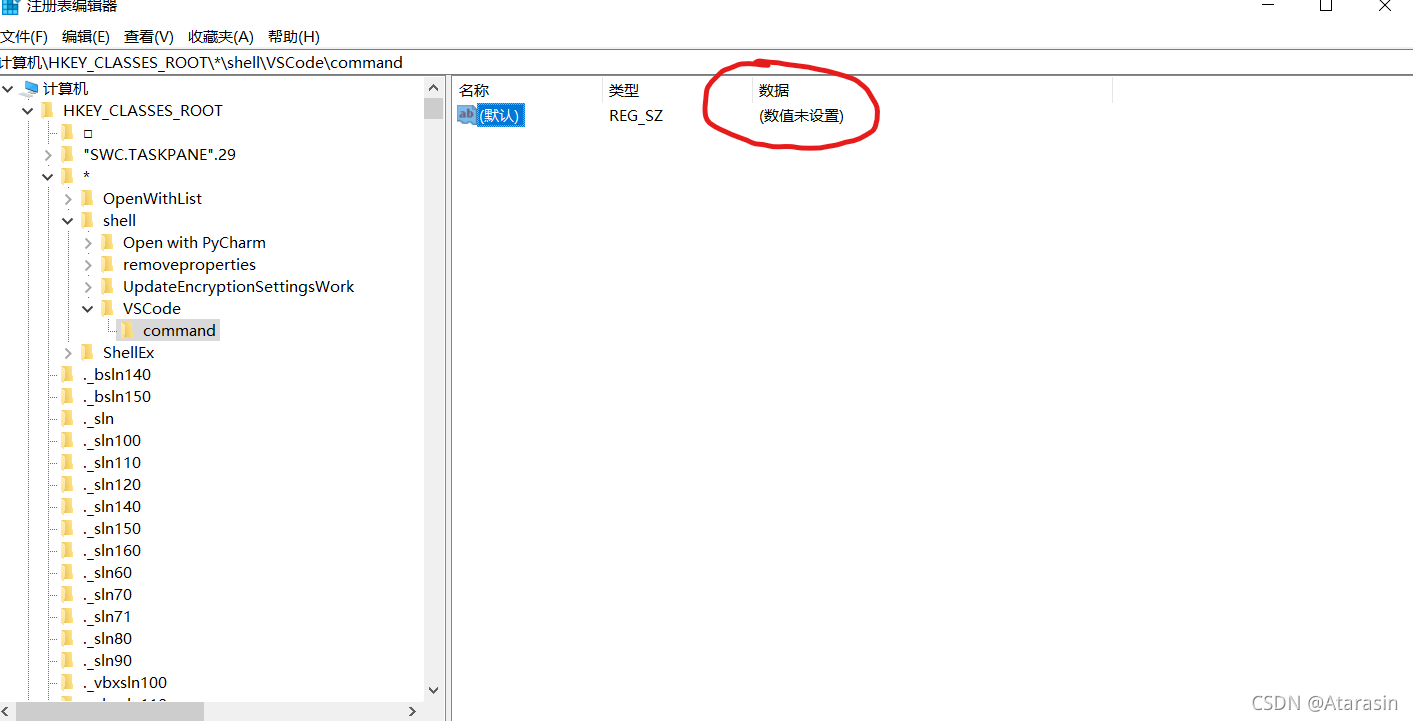Click the OpenWithList folder icon
Viewport: 1413px width, 721px height.
point(87,199)
